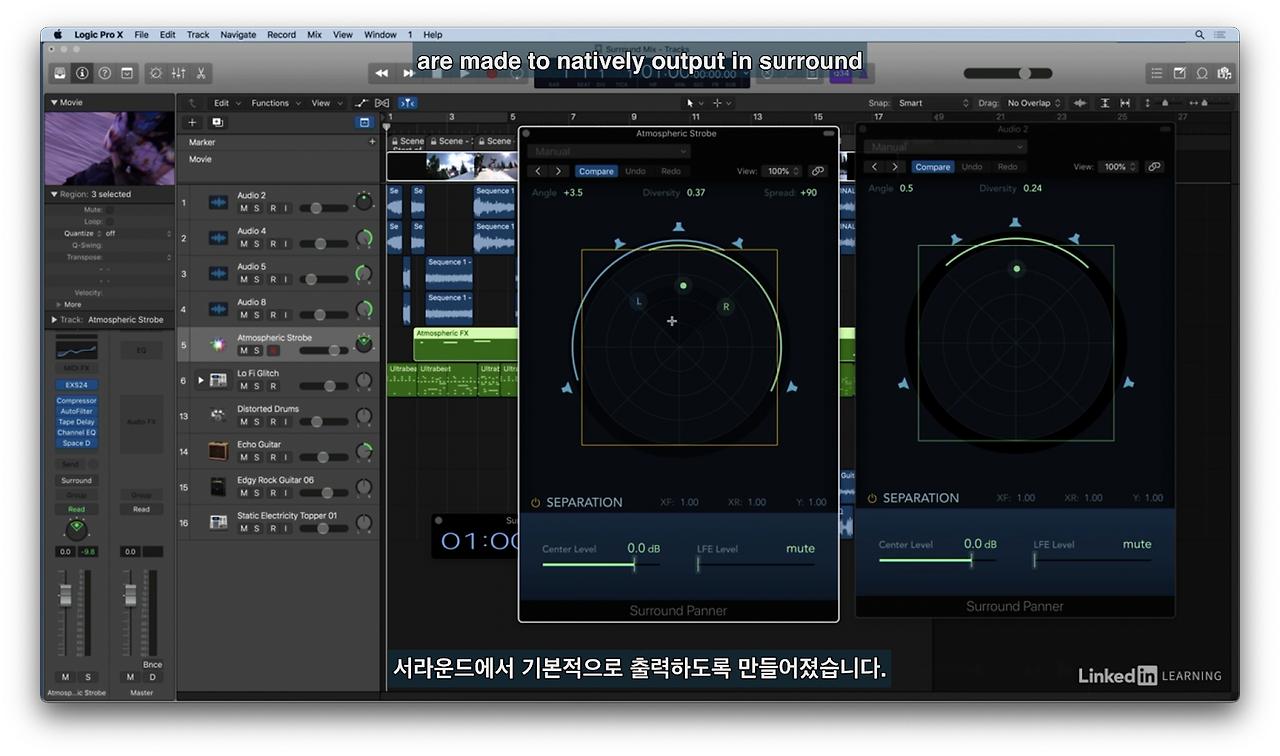Viewport: 1280px width, 756px height.
Task: Click the Audio 2 track waveform icon
Action: click(x=218, y=203)
